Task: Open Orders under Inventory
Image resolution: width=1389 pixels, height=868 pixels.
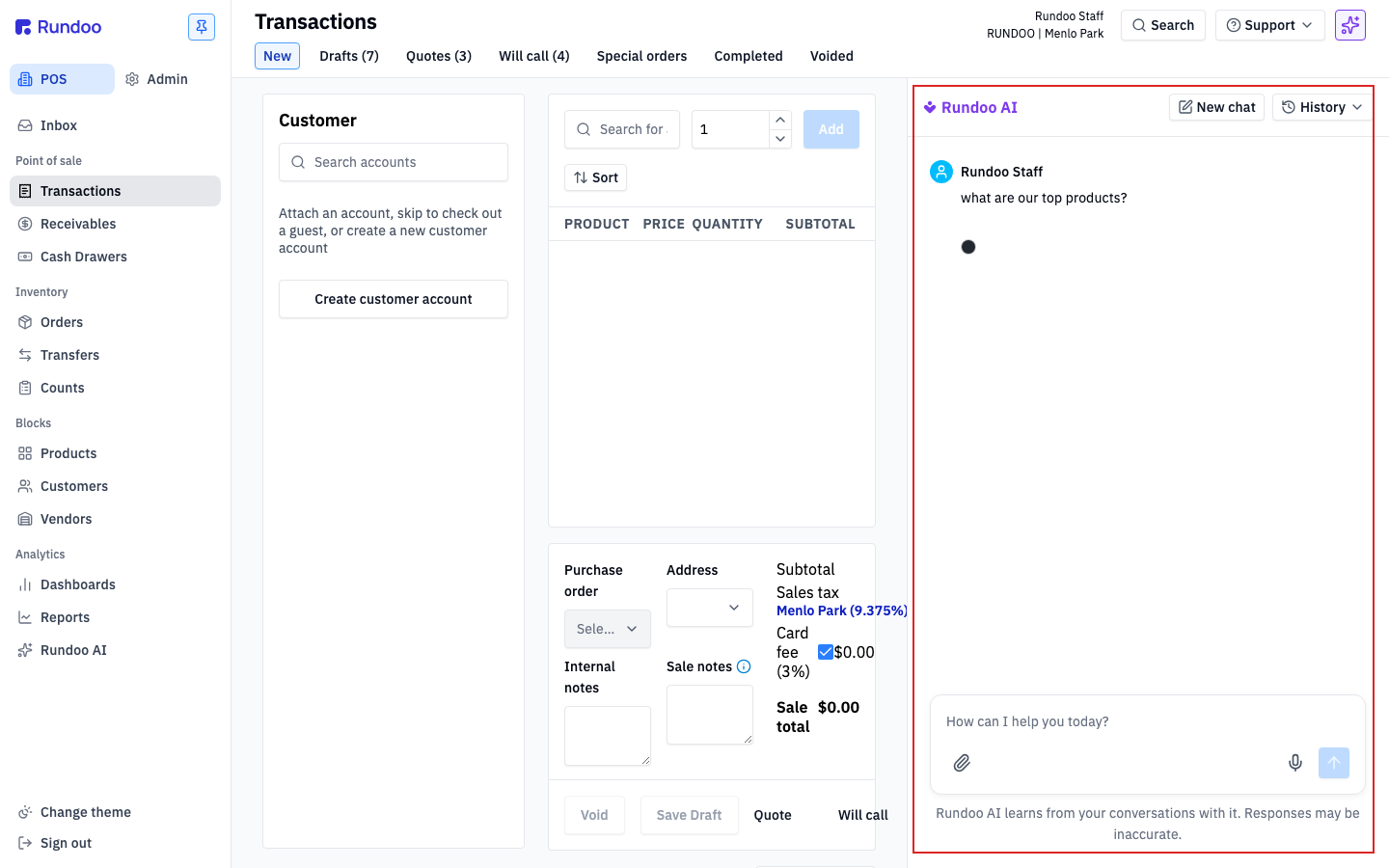Action: coord(115,322)
